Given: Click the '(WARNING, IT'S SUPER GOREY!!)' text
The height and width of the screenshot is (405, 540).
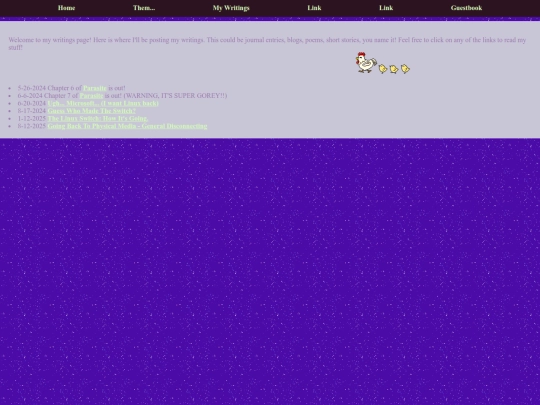Looking at the screenshot, I should (x=175, y=96).
